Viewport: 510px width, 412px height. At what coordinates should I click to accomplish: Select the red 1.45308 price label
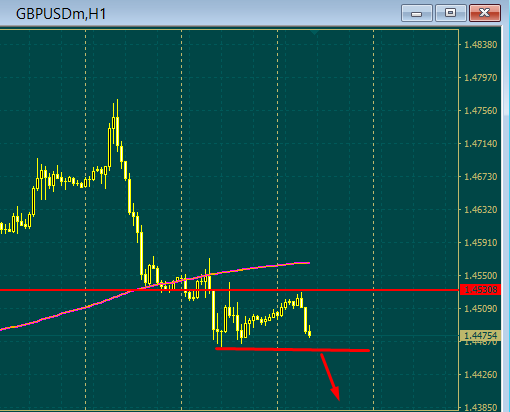click(x=480, y=290)
